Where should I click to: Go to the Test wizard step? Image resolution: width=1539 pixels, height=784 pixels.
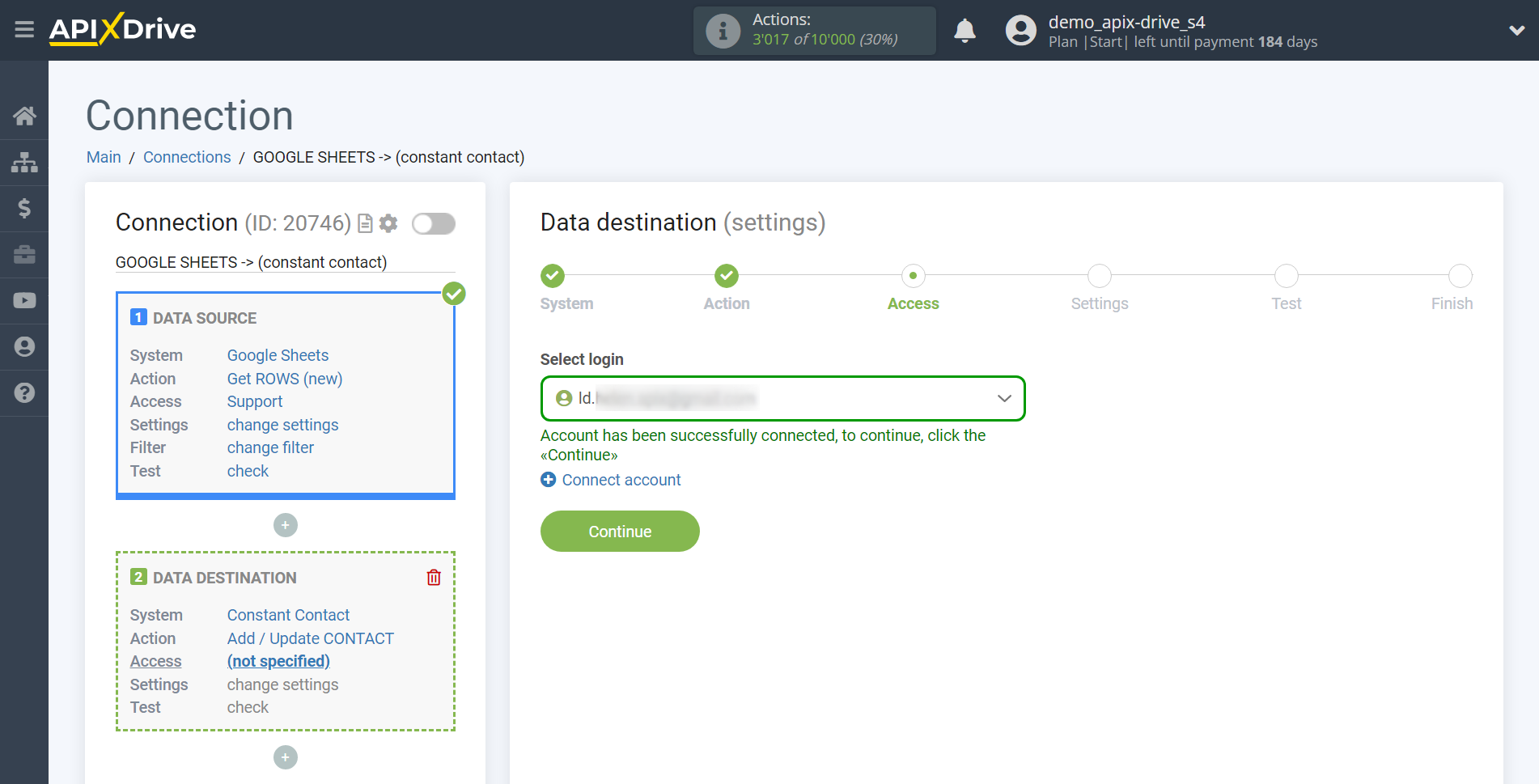(1287, 276)
